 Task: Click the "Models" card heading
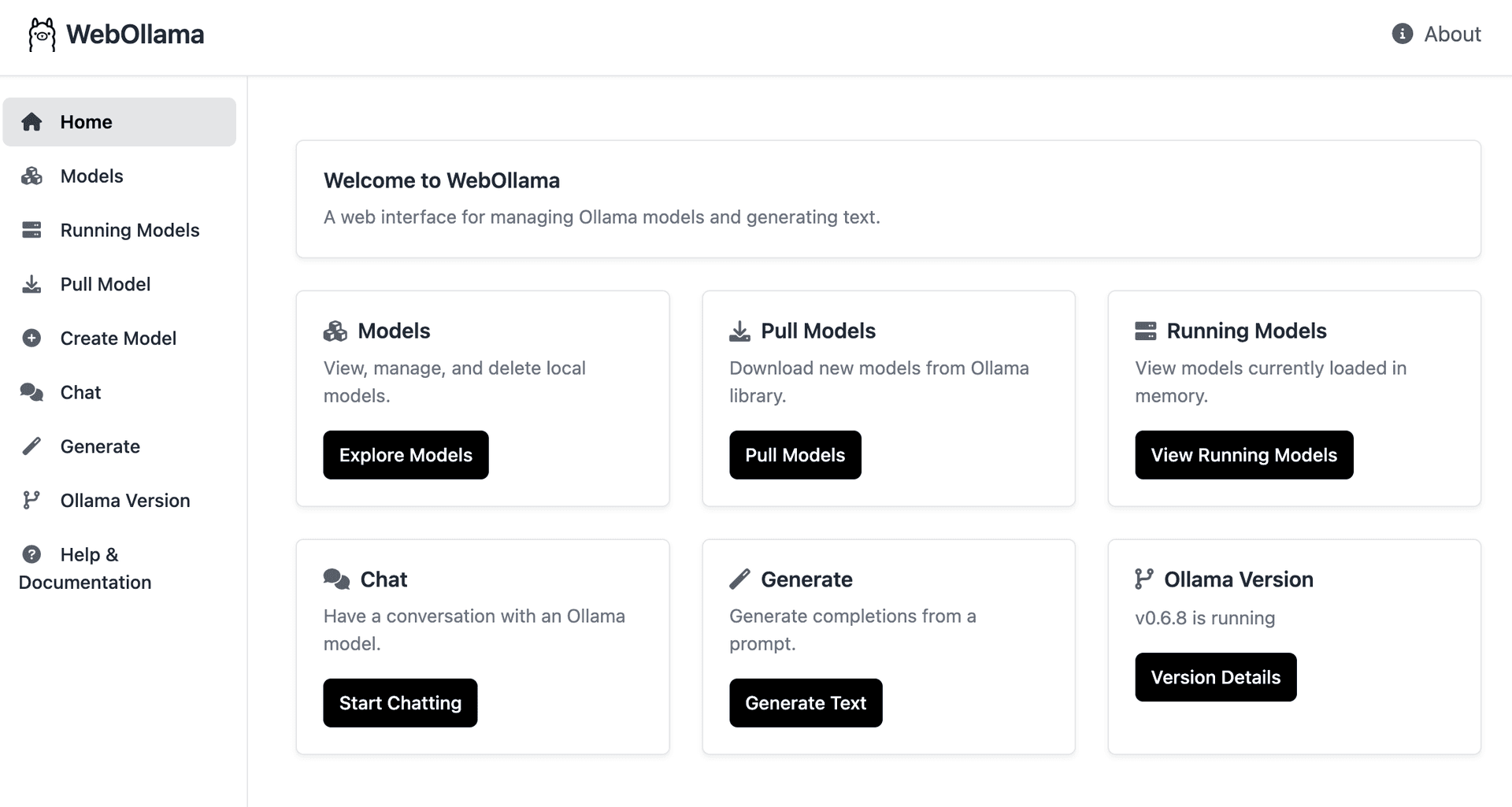pyautogui.click(x=394, y=331)
